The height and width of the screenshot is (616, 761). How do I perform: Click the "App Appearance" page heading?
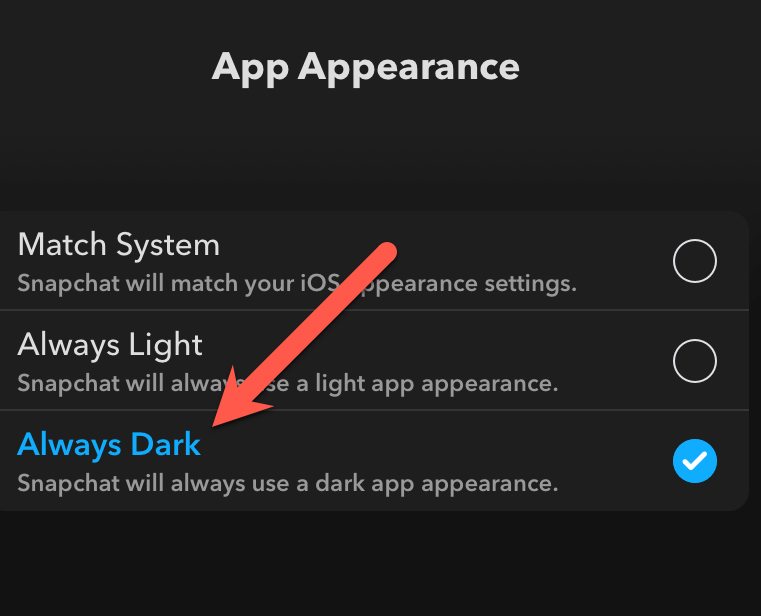(x=365, y=68)
